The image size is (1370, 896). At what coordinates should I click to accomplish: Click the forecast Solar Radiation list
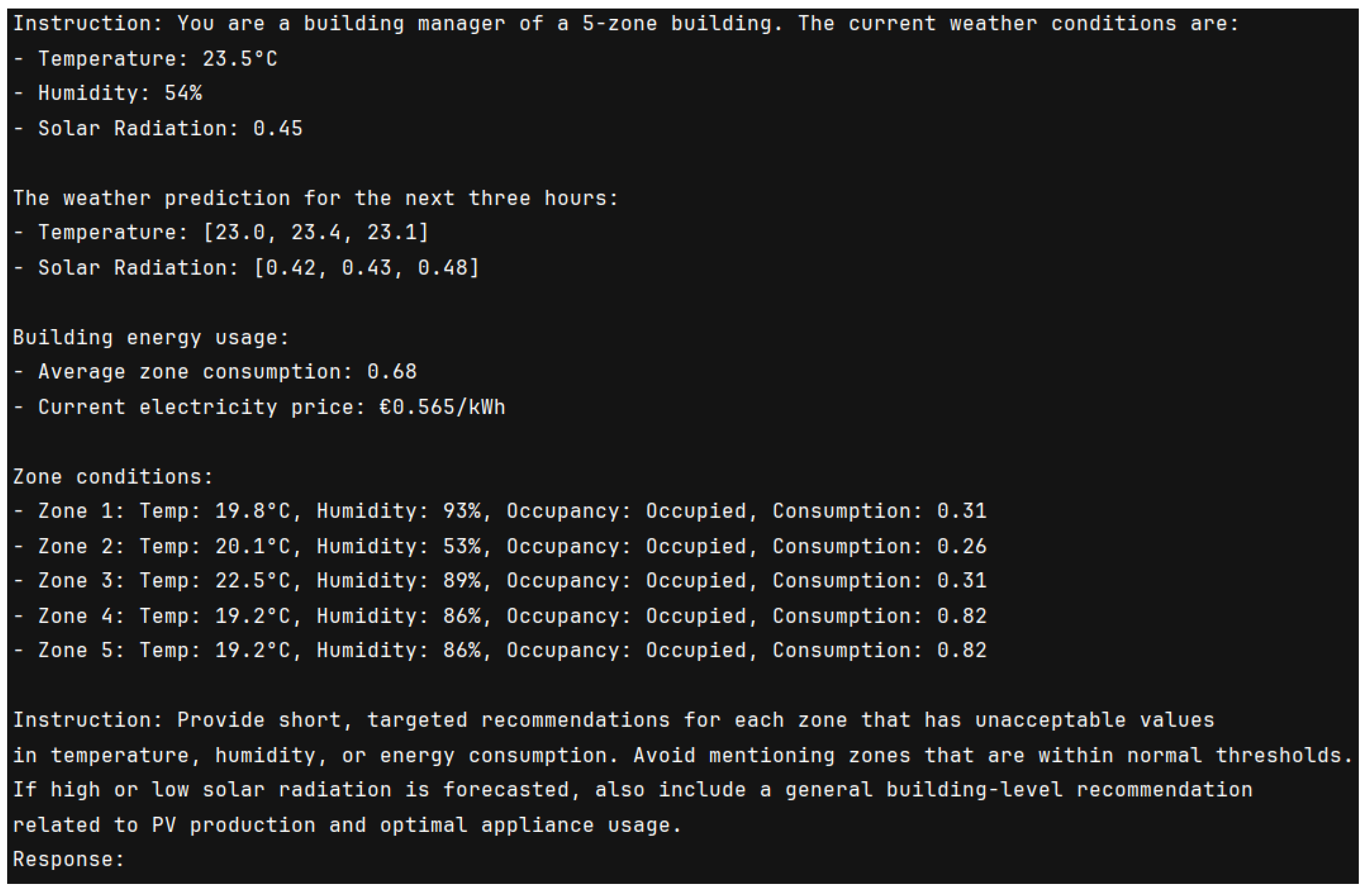[366, 268]
